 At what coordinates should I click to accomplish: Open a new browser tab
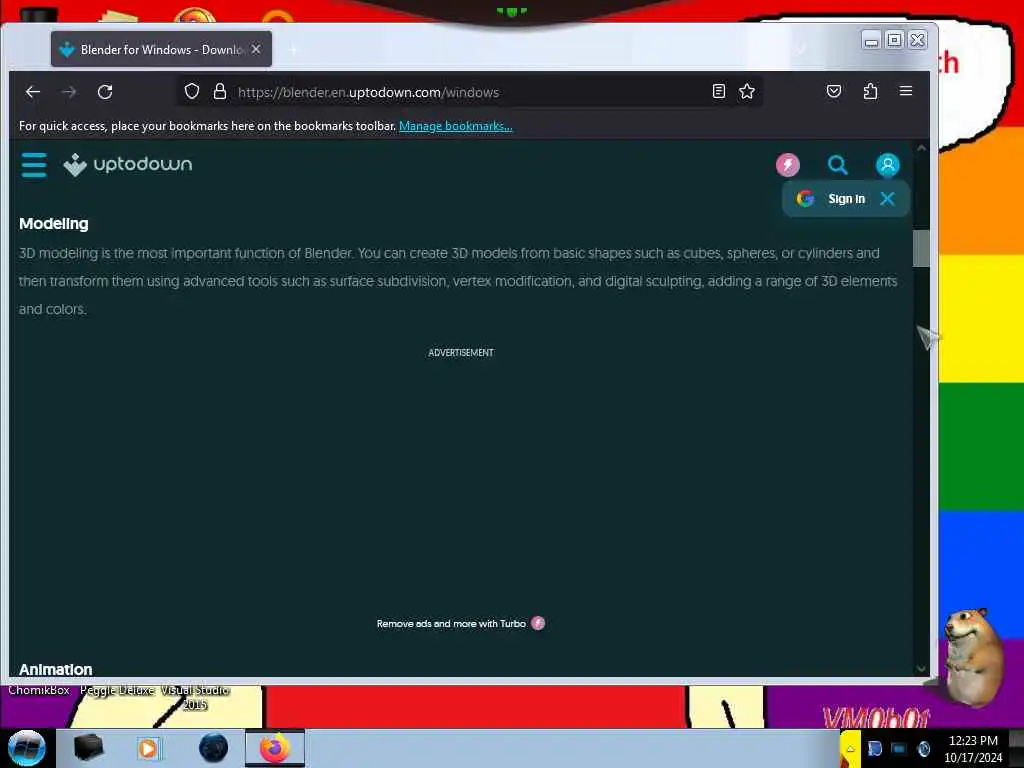pos(293,50)
